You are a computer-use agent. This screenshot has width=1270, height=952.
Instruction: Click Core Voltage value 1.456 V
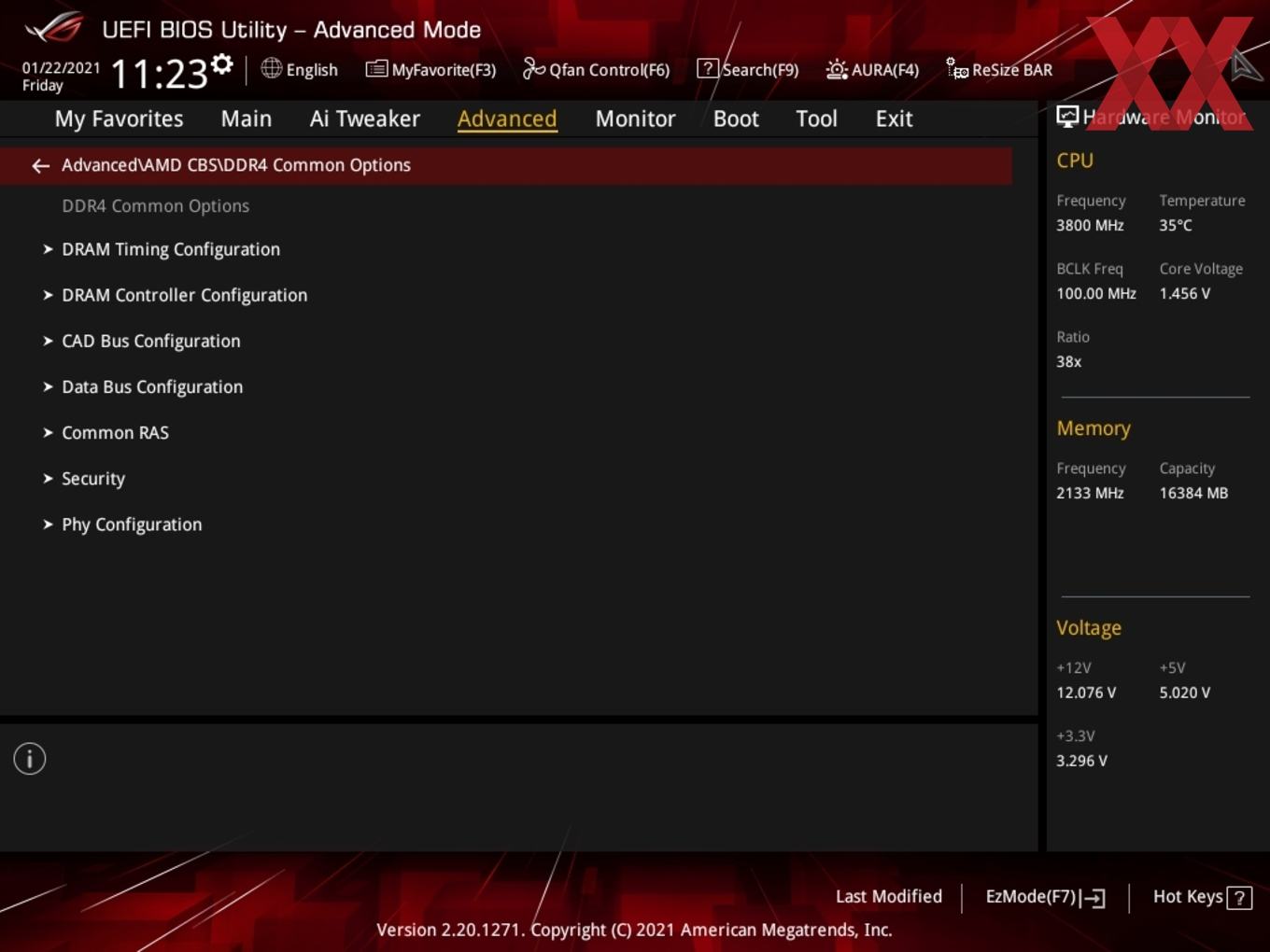1184,294
